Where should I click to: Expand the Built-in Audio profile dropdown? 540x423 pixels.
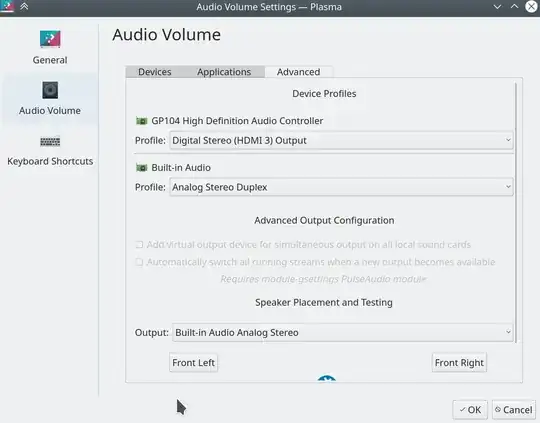coord(341,187)
